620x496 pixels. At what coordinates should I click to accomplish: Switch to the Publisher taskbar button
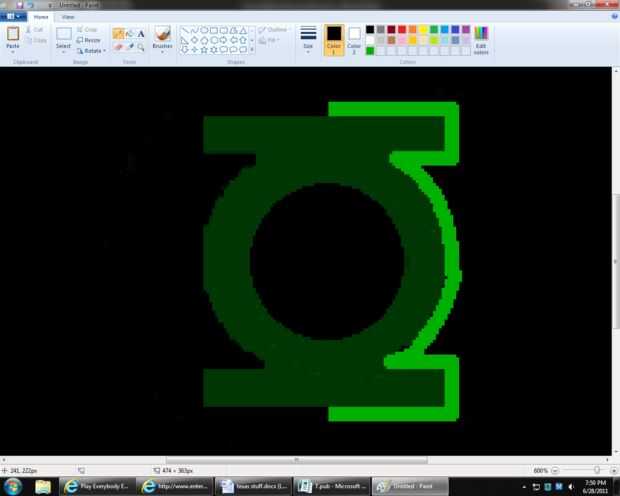(331, 487)
